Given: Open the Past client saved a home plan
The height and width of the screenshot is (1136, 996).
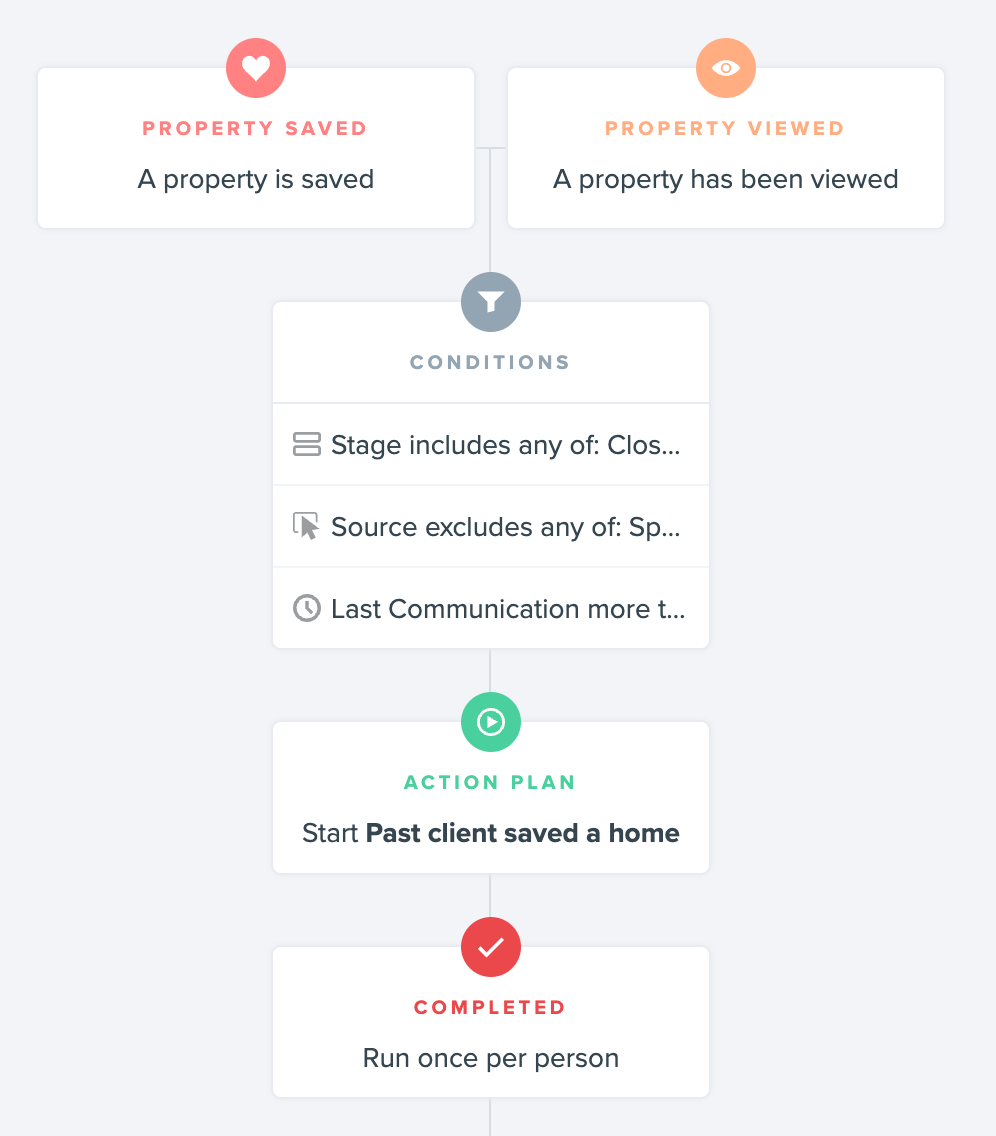Looking at the screenshot, I should tap(522, 833).
